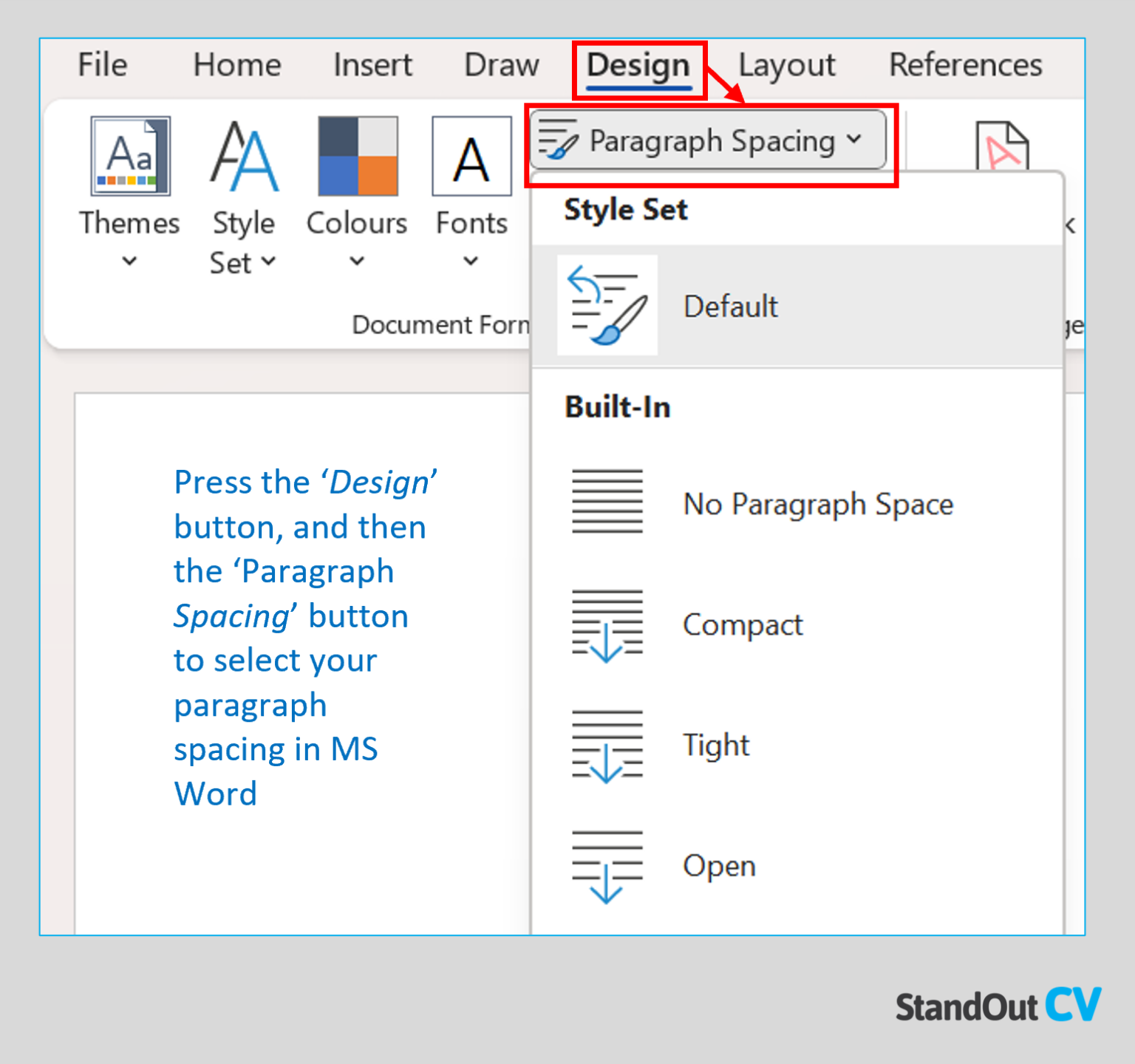
Task: Select the Default style set
Action: pyautogui.click(x=730, y=305)
